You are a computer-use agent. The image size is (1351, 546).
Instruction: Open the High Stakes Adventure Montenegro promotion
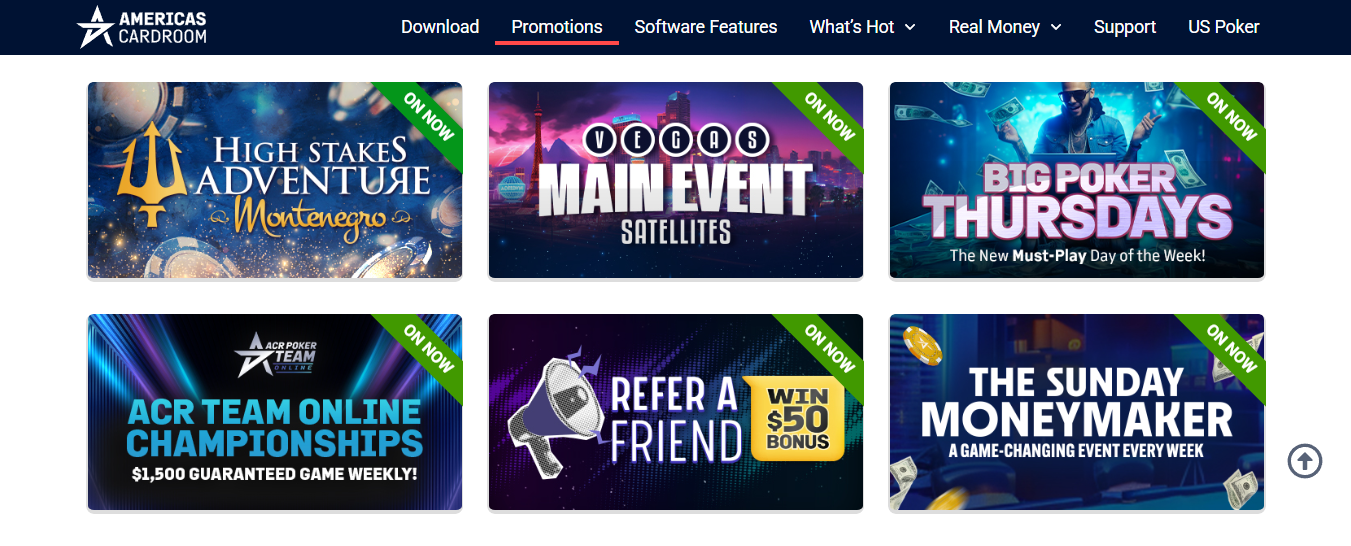click(x=275, y=180)
